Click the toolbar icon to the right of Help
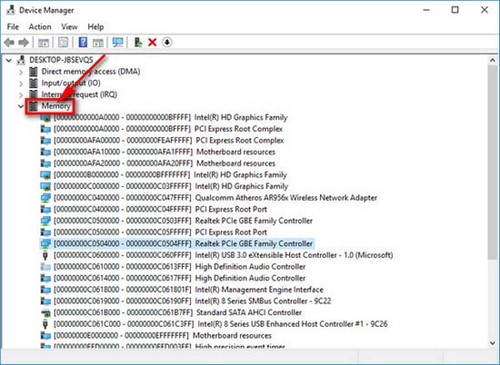The width and height of the screenshot is (500, 365). click(x=98, y=43)
